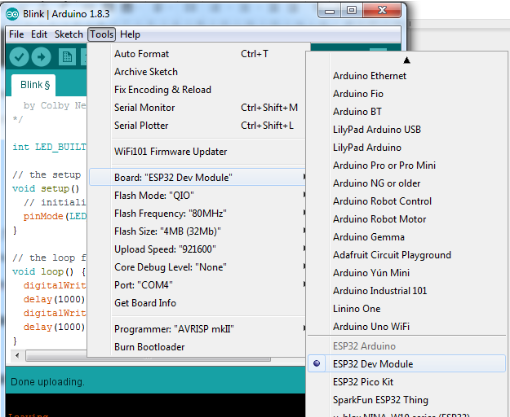Image resolution: width=510 pixels, height=417 pixels.
Task: Select the plain LilyPad Arduino board
Action: click(406, 147)
